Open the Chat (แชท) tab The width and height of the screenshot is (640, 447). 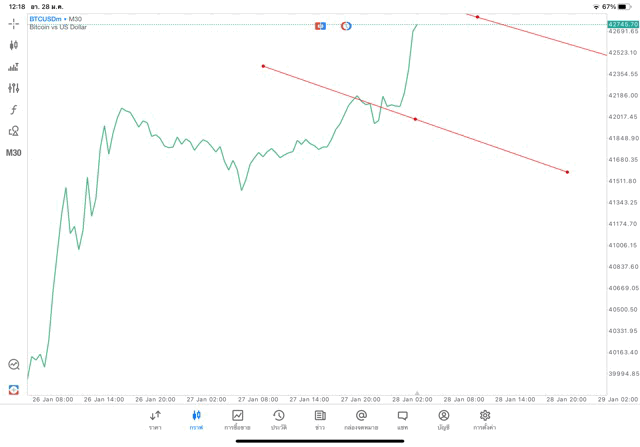[x=402, y=419]
